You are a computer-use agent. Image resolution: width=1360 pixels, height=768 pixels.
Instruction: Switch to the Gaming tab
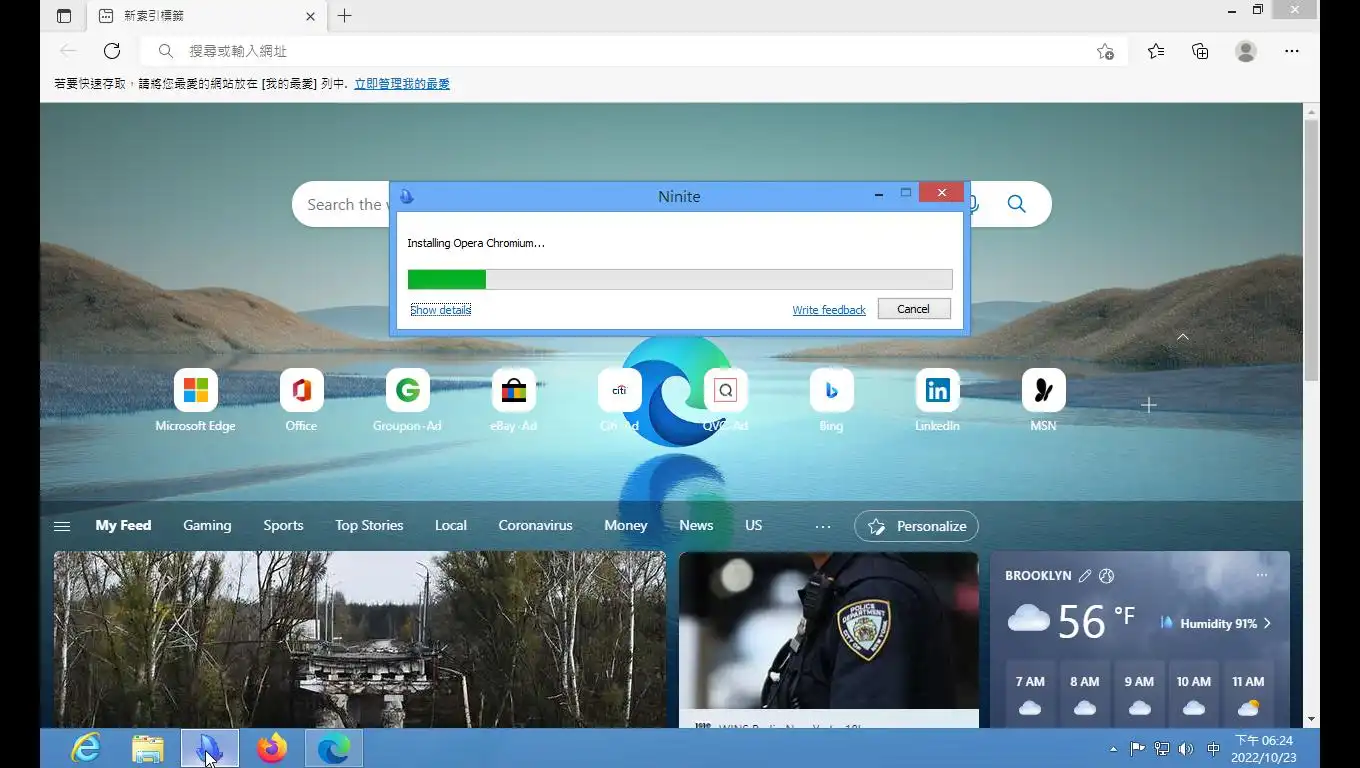(x=207, y=525)
